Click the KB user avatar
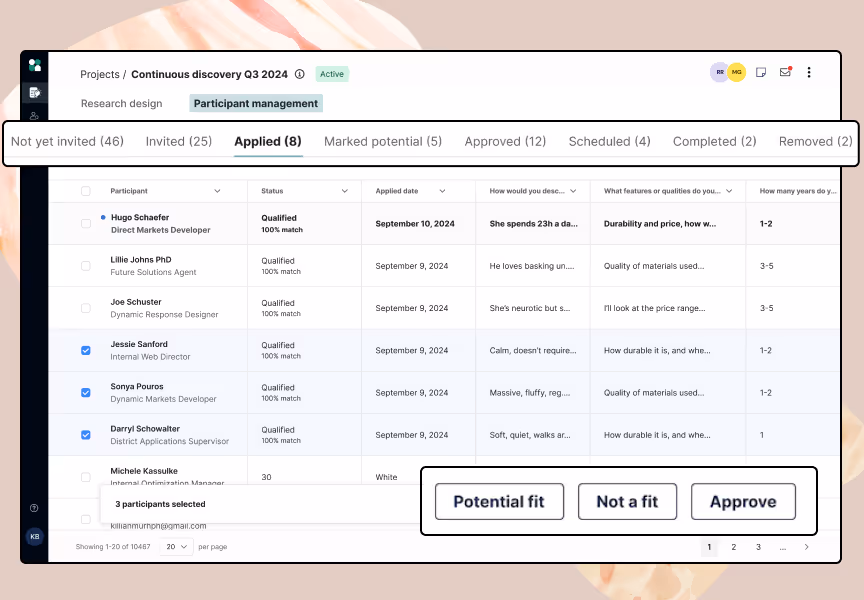 pos(35,536)
